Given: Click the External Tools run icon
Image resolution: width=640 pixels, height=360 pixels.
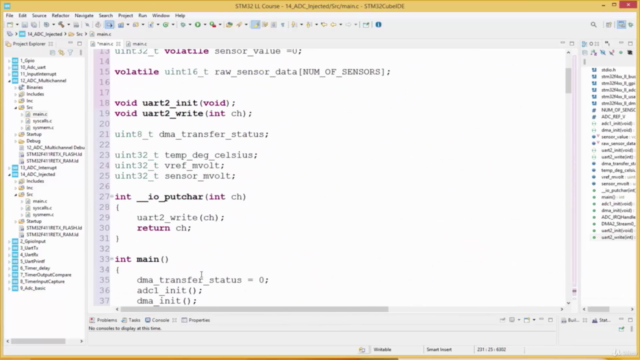Looking at the screenshot, I should pyautogui.click(x=213, y=25).
